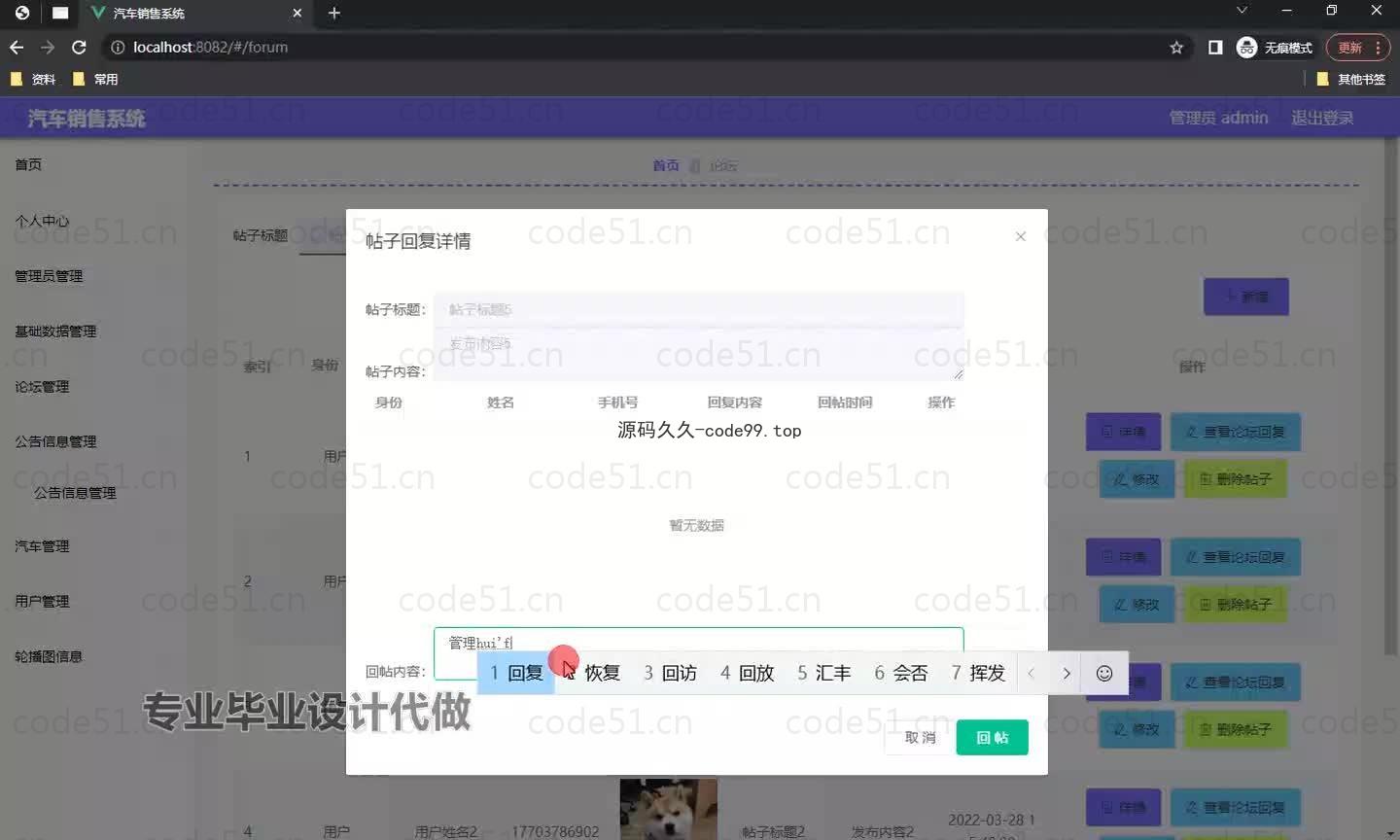Choose IME candidate 6 会否
This screenshot has height=840, width=1400.
pos(900,673)
